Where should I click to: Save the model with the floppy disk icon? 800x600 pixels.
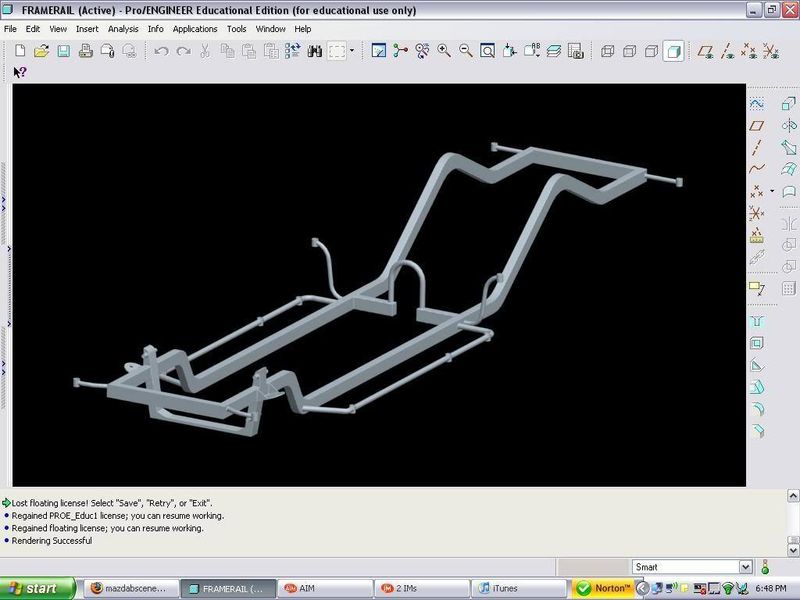[62, 50]
